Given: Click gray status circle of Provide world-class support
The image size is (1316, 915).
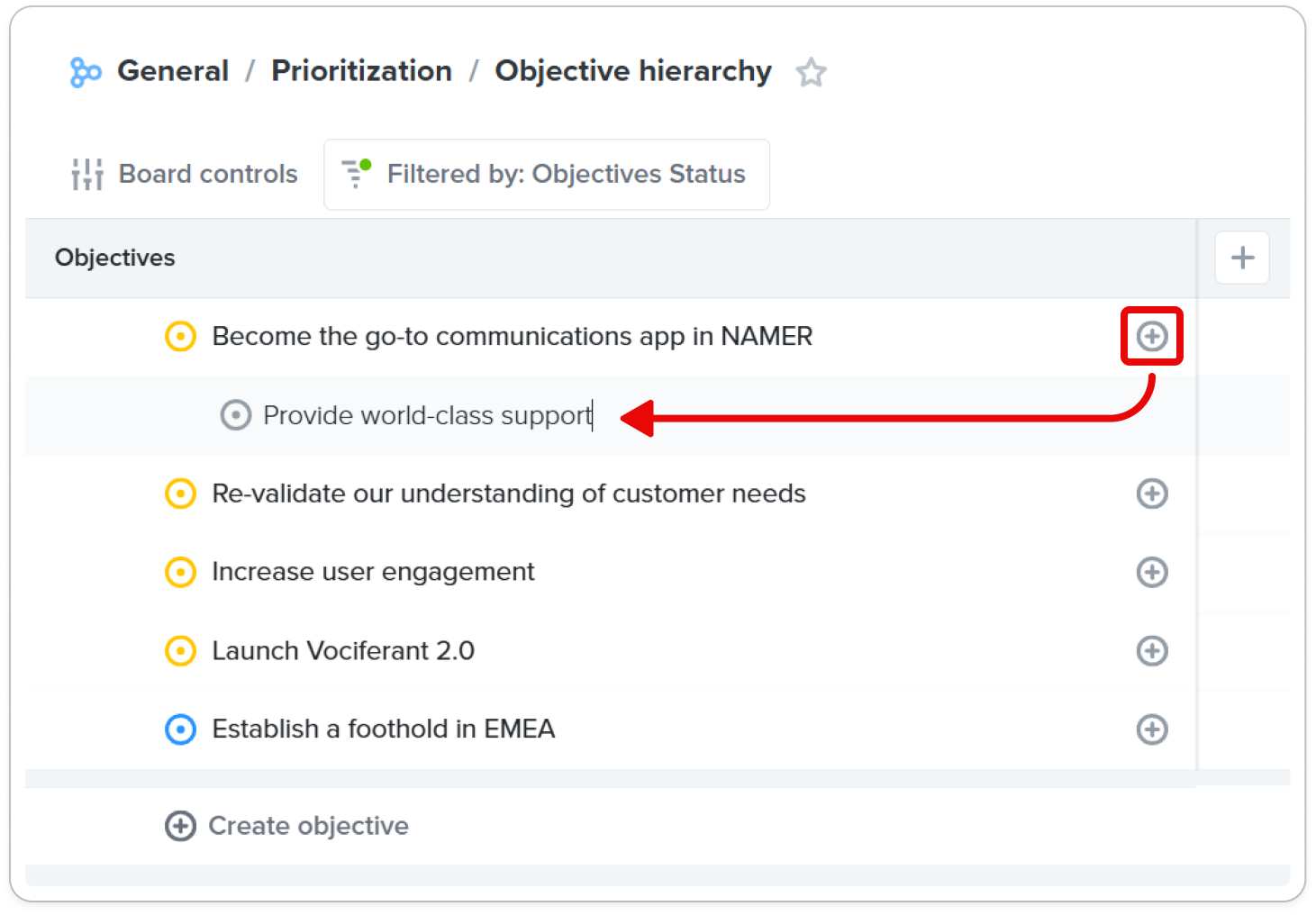Looking at the screenshot, I should [235, 415].
